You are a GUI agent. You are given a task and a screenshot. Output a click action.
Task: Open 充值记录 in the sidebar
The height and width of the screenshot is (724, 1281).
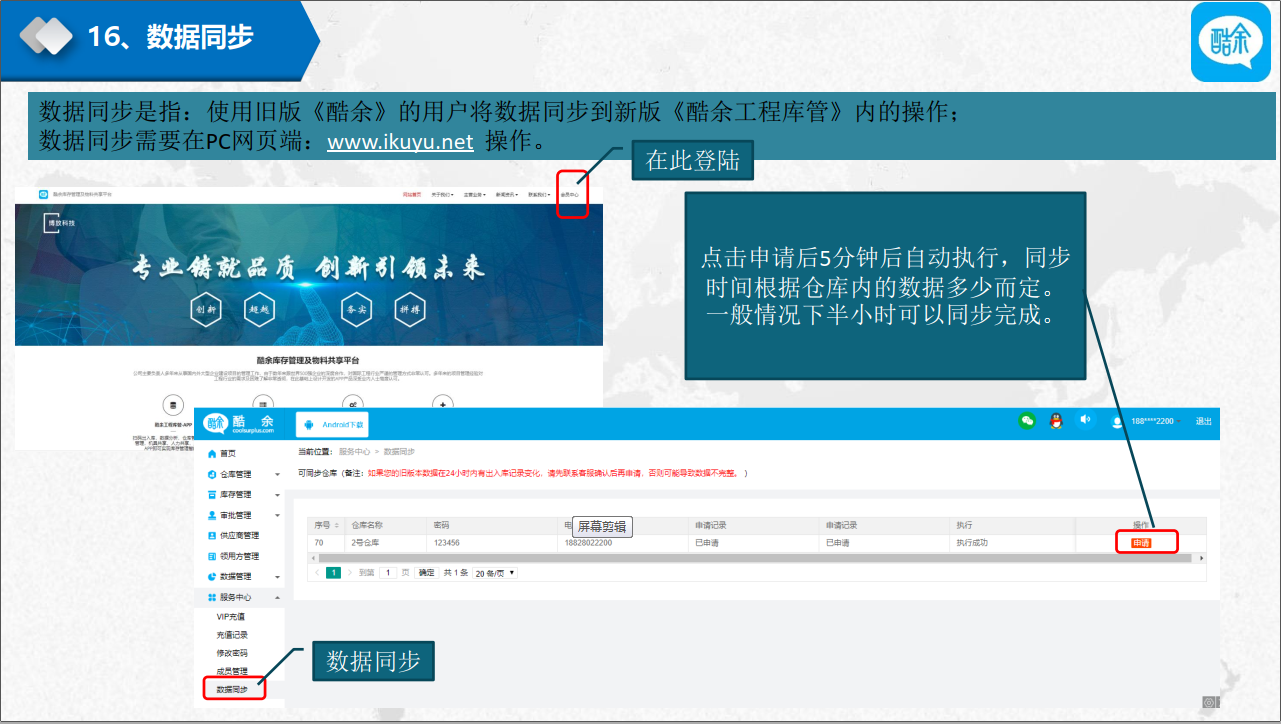click(x=232, y=635)
